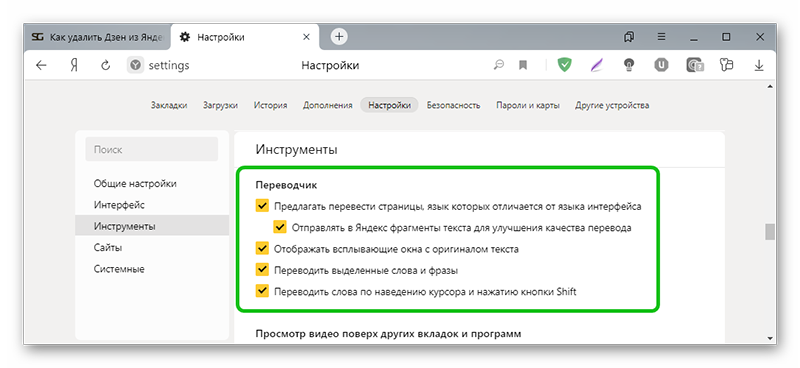This screenshot has width=800, height=368.
Task: Uncheck Отправлять в Яндекс фрагменты текста
Action: tap(280, 228)
